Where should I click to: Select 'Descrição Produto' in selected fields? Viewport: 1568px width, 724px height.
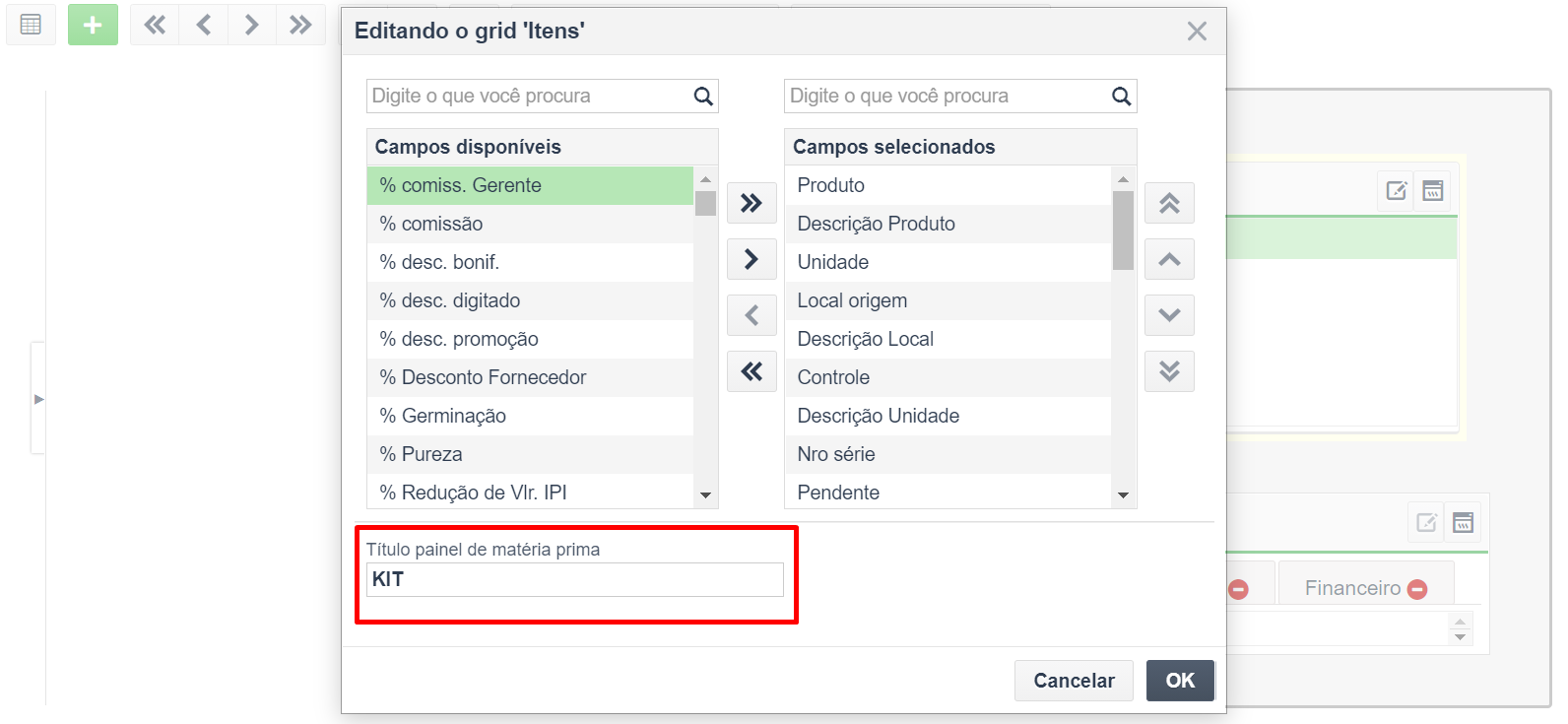(947, 224)
